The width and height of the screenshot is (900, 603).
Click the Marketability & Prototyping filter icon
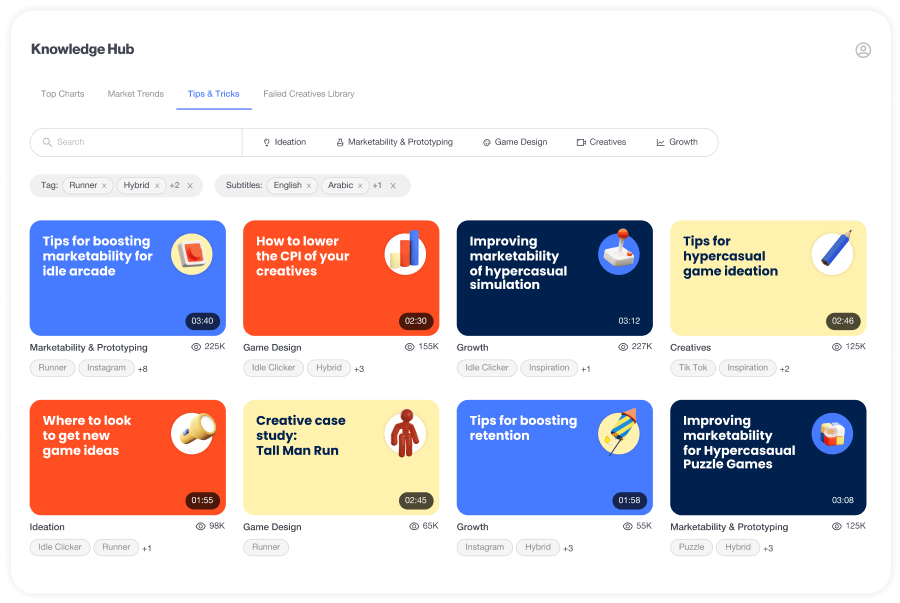(340, 143)
